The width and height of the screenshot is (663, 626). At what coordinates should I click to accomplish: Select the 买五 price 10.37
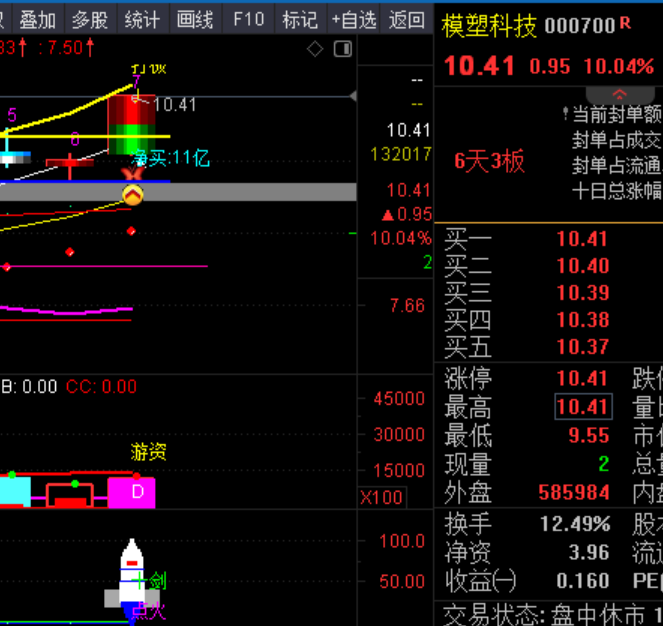tap(583, 347)
